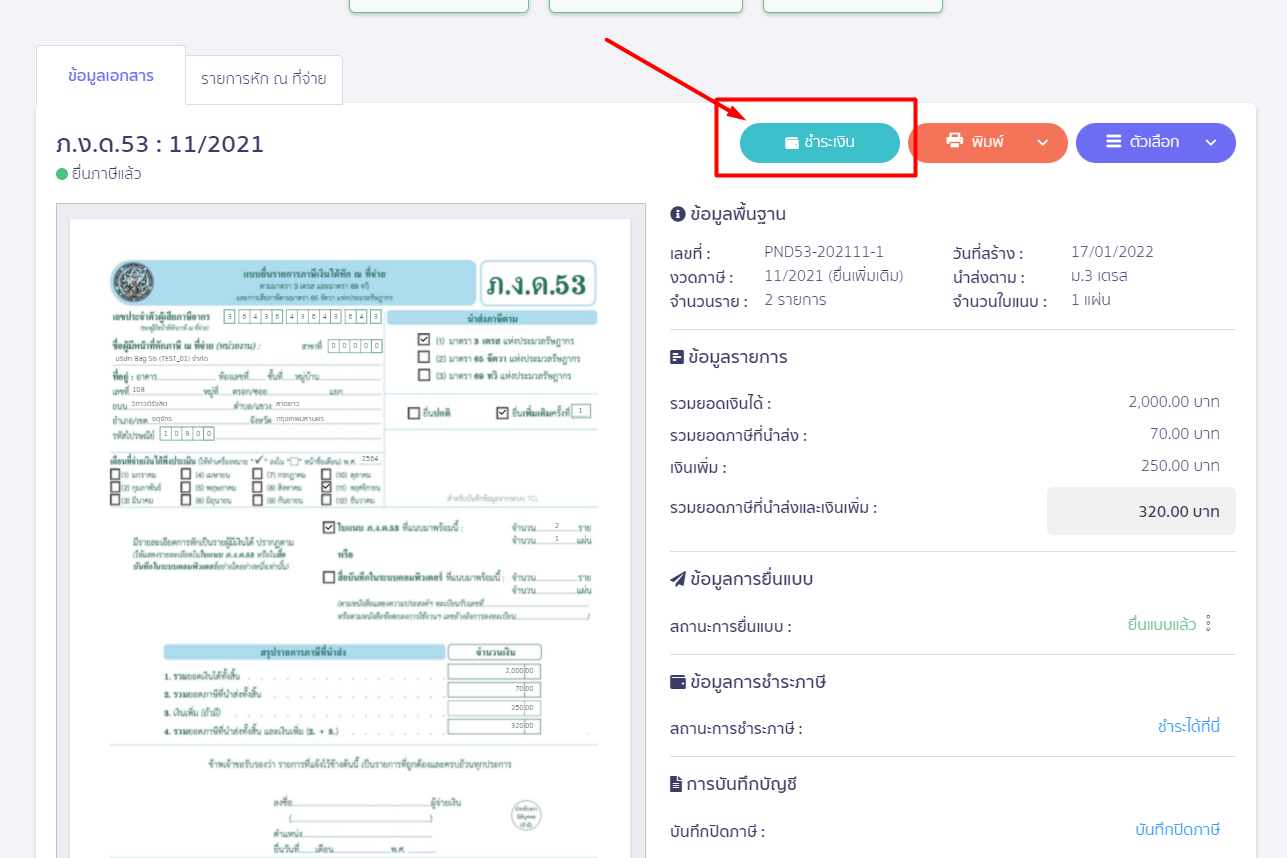Screen dimensions: 1287x858
Task: Toggle the ยื่นเพิ่มเติมครั้งที่ checkbox
Action: [x=502, y=412]
